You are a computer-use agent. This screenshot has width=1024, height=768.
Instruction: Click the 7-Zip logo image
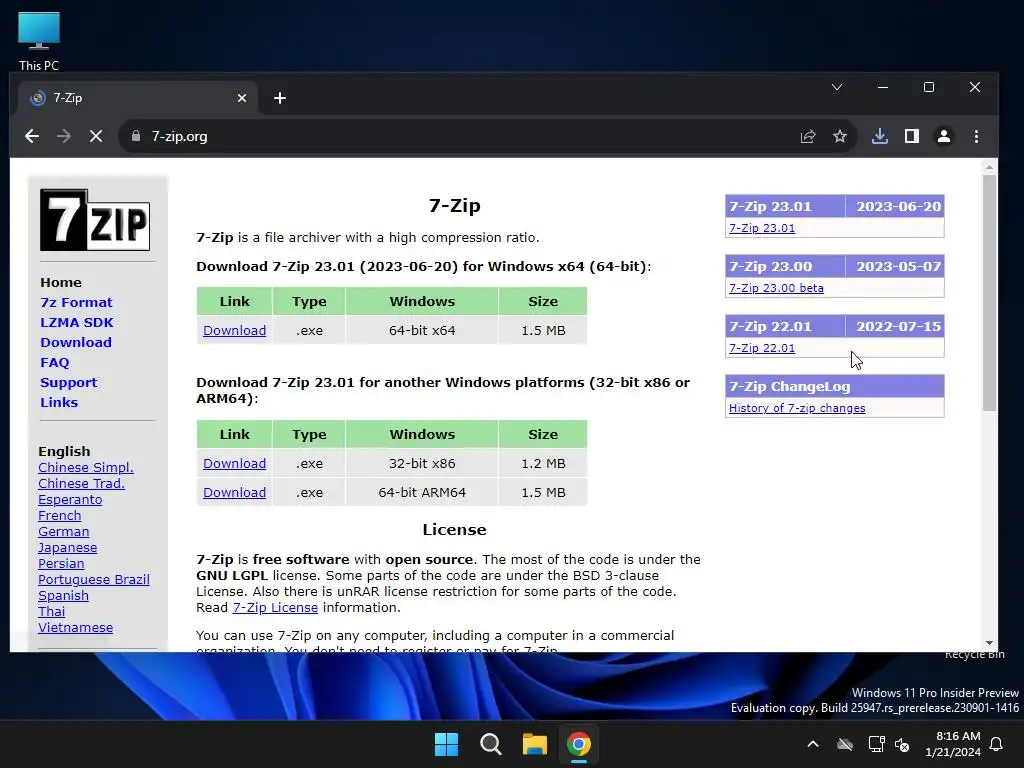(x=95, y=219)
